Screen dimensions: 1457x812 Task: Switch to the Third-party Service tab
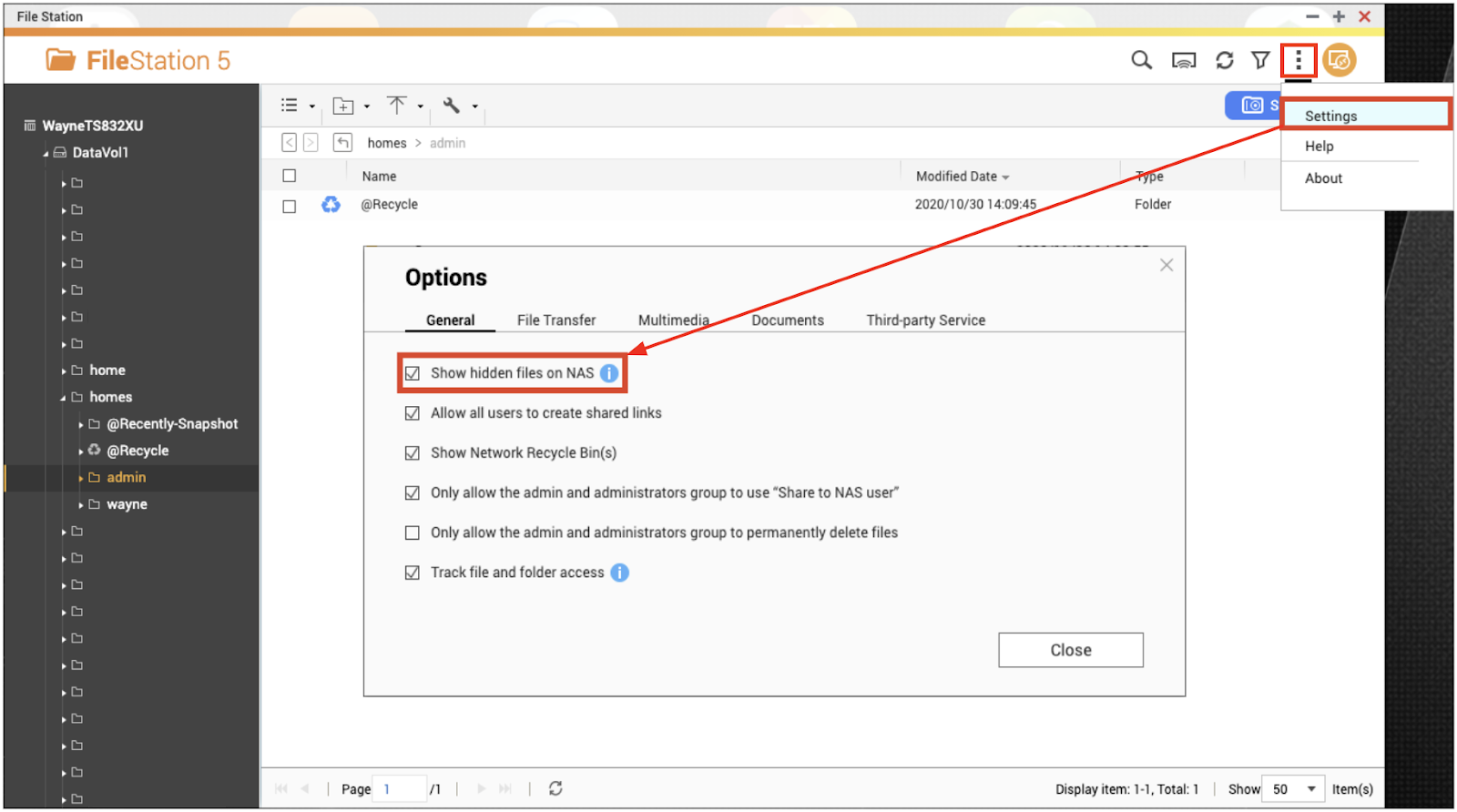click(x=926, y=320)
